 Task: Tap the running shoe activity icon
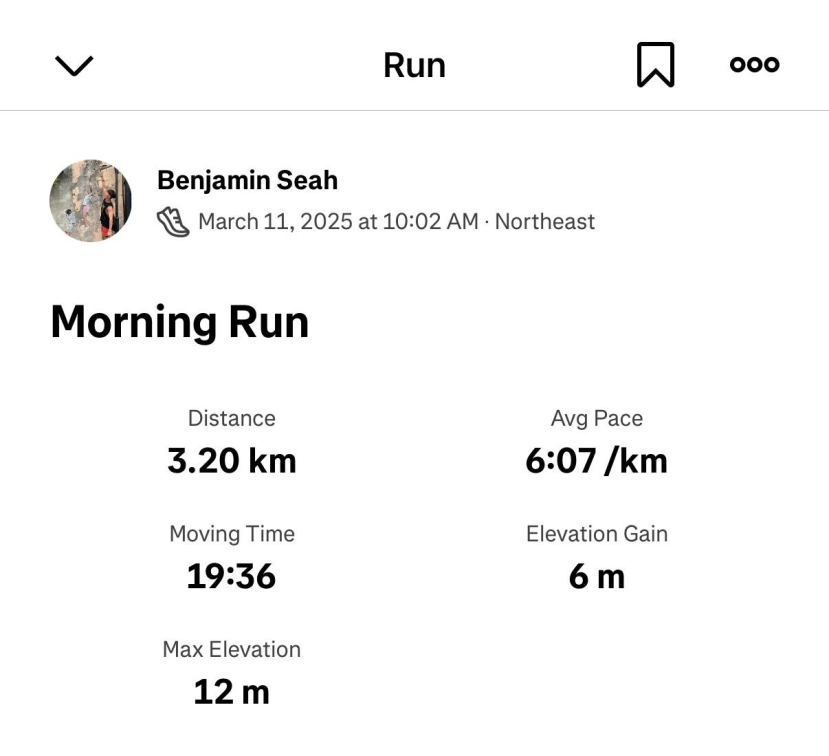click(x=173, y=222)
